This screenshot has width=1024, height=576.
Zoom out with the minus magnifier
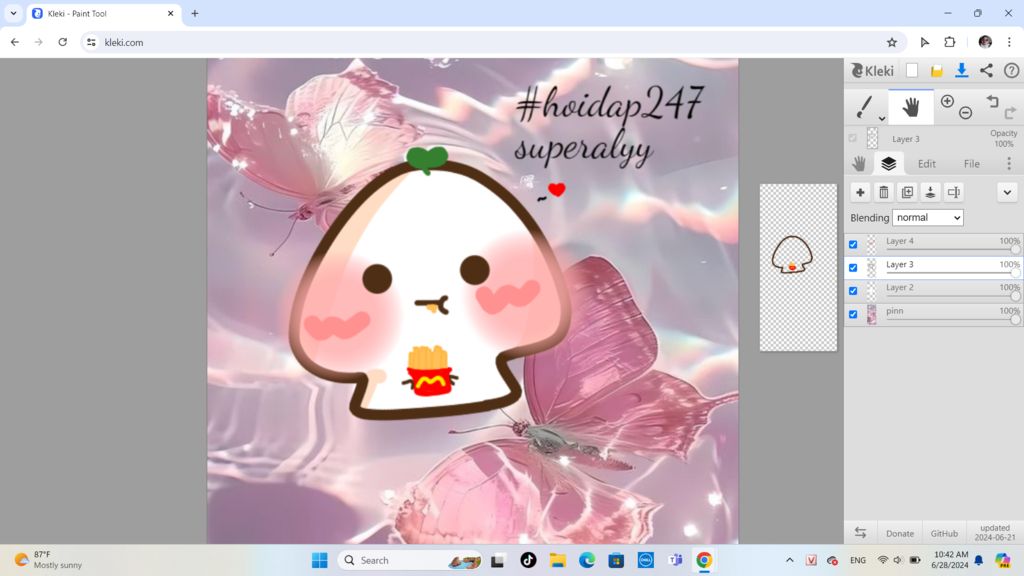click(965, 114)
